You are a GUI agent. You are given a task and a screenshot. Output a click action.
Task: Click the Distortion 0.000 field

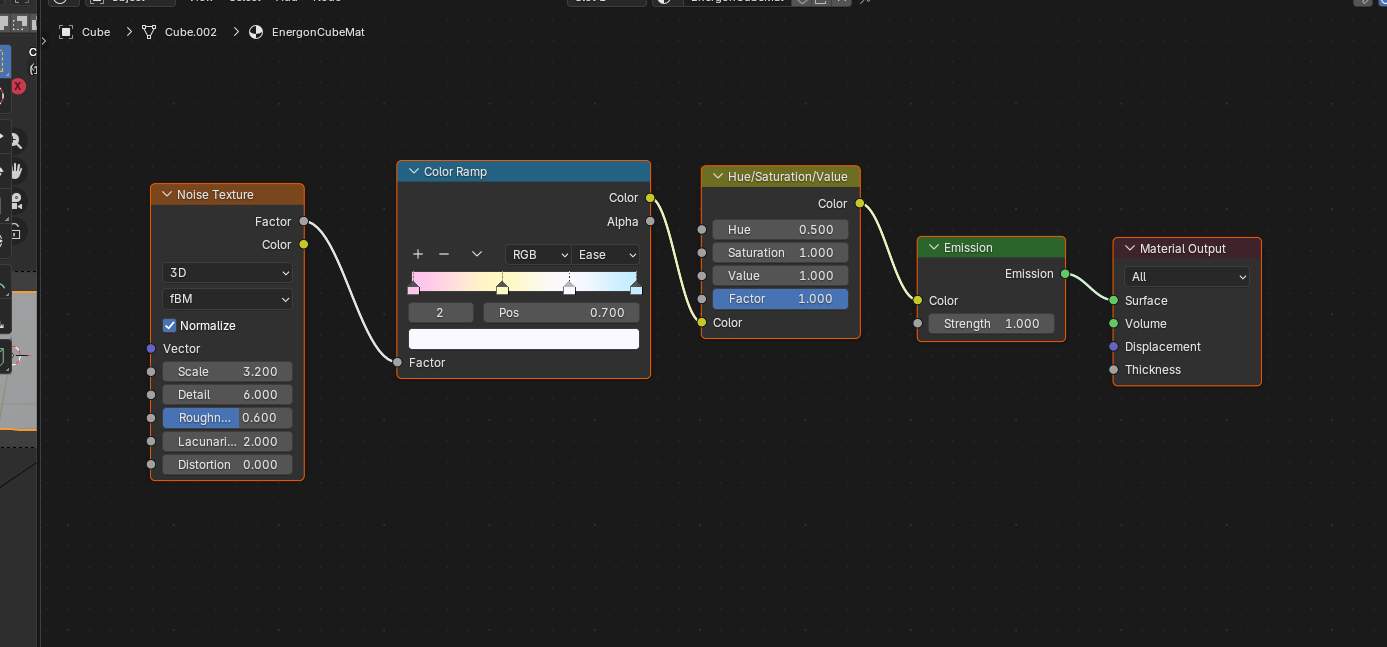point(228,465)
